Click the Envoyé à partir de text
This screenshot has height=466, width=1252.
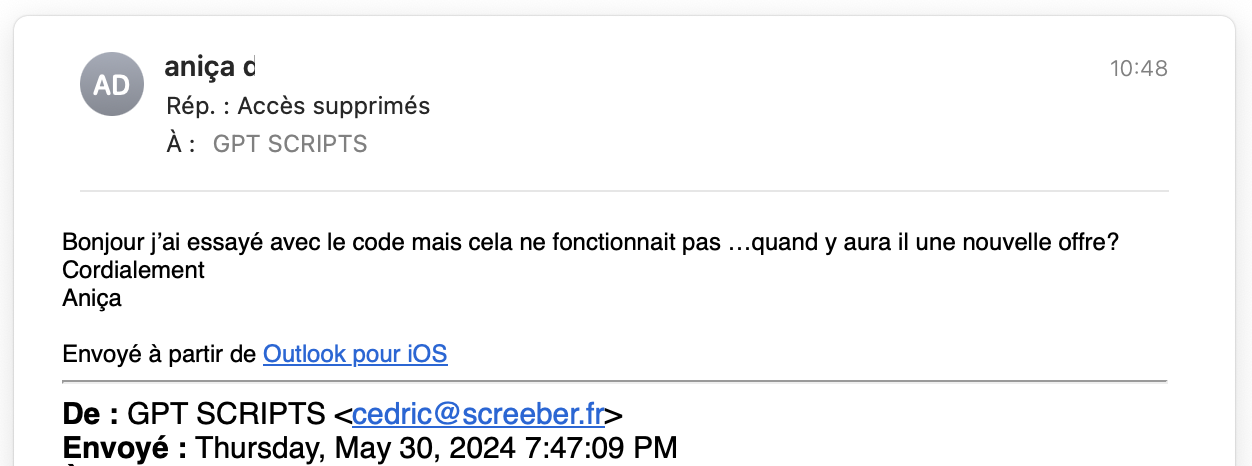click(x=160, y=354)
